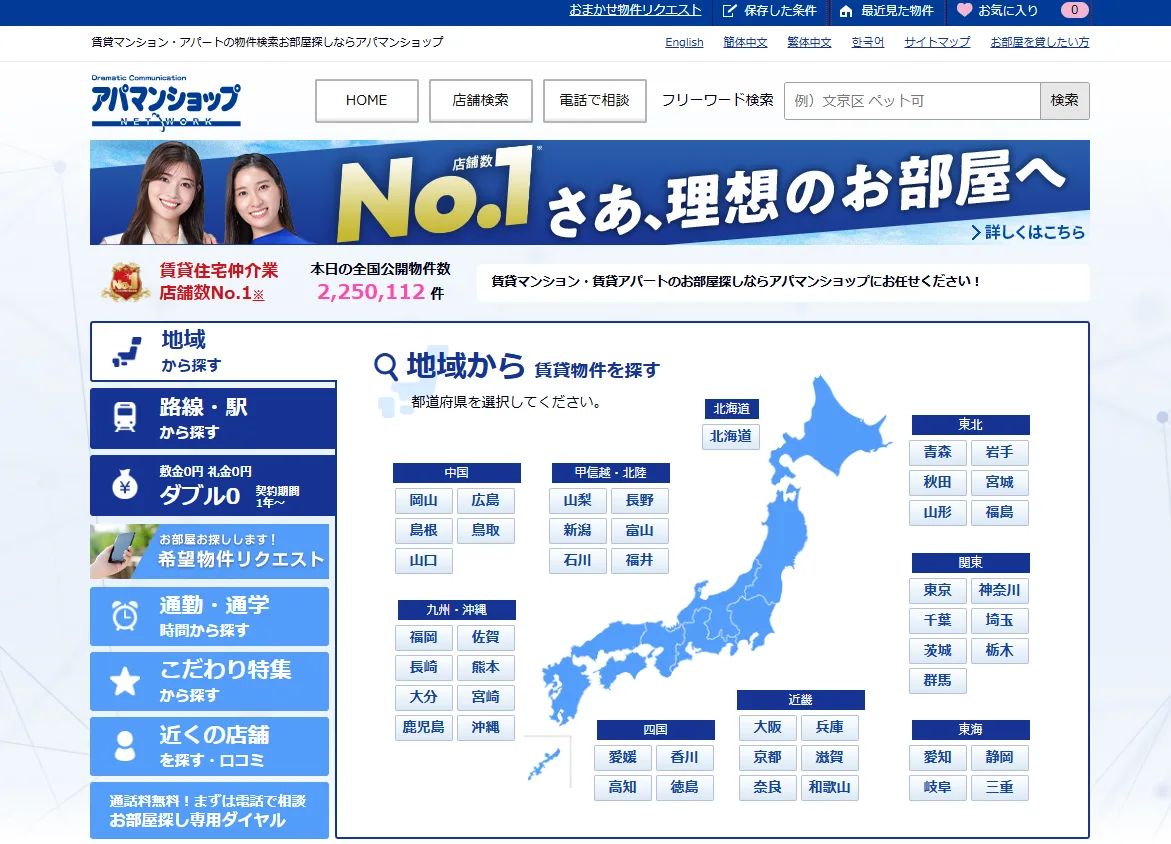Click the alarm clock commute icon
Viewport: 1171px width, 844px height.
(125, 615)
